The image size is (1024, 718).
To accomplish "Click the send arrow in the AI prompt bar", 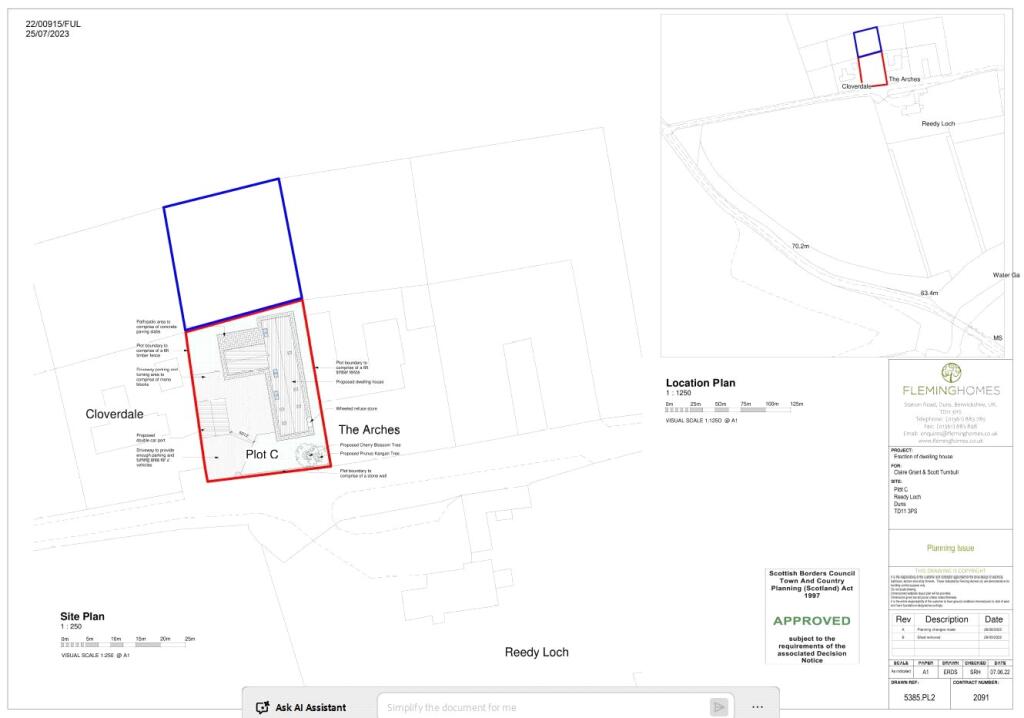I will [x=719, y=706].
